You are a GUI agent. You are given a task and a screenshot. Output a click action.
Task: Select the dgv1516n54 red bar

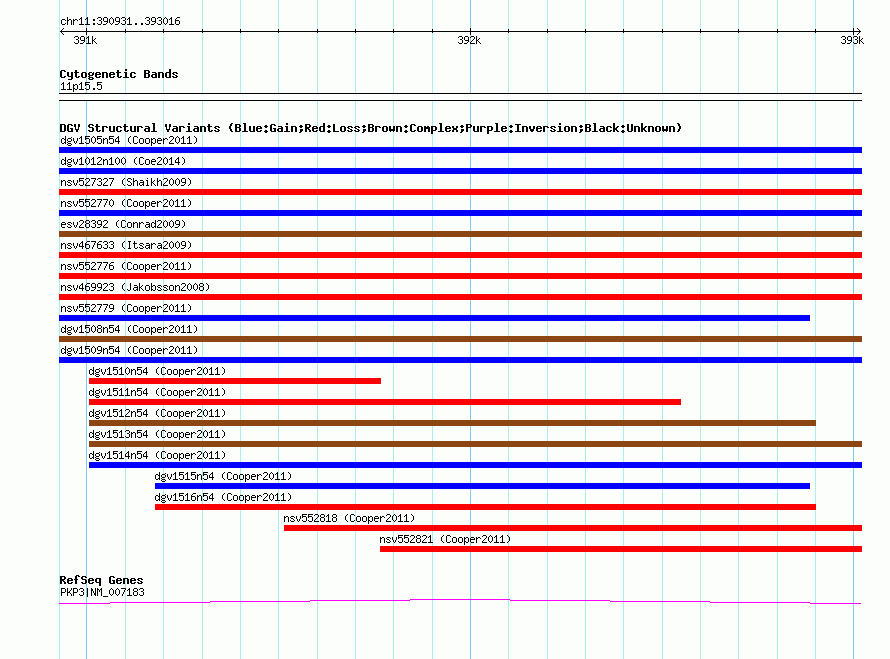click(x=485, y=507)
